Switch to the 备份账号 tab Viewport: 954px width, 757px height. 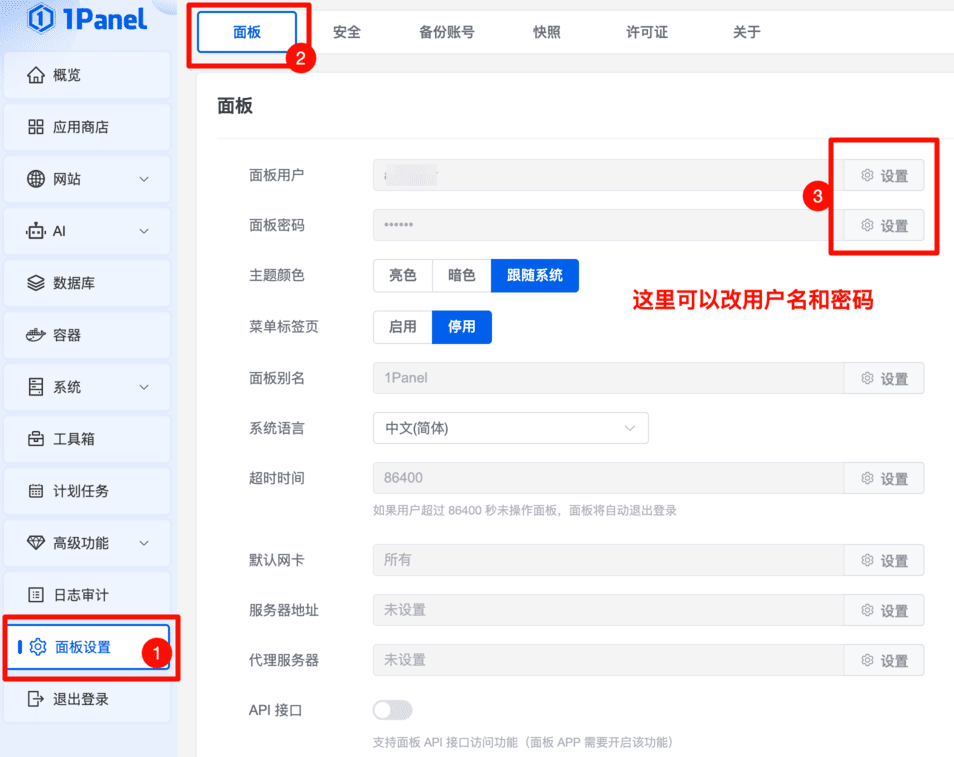(447, 32)
